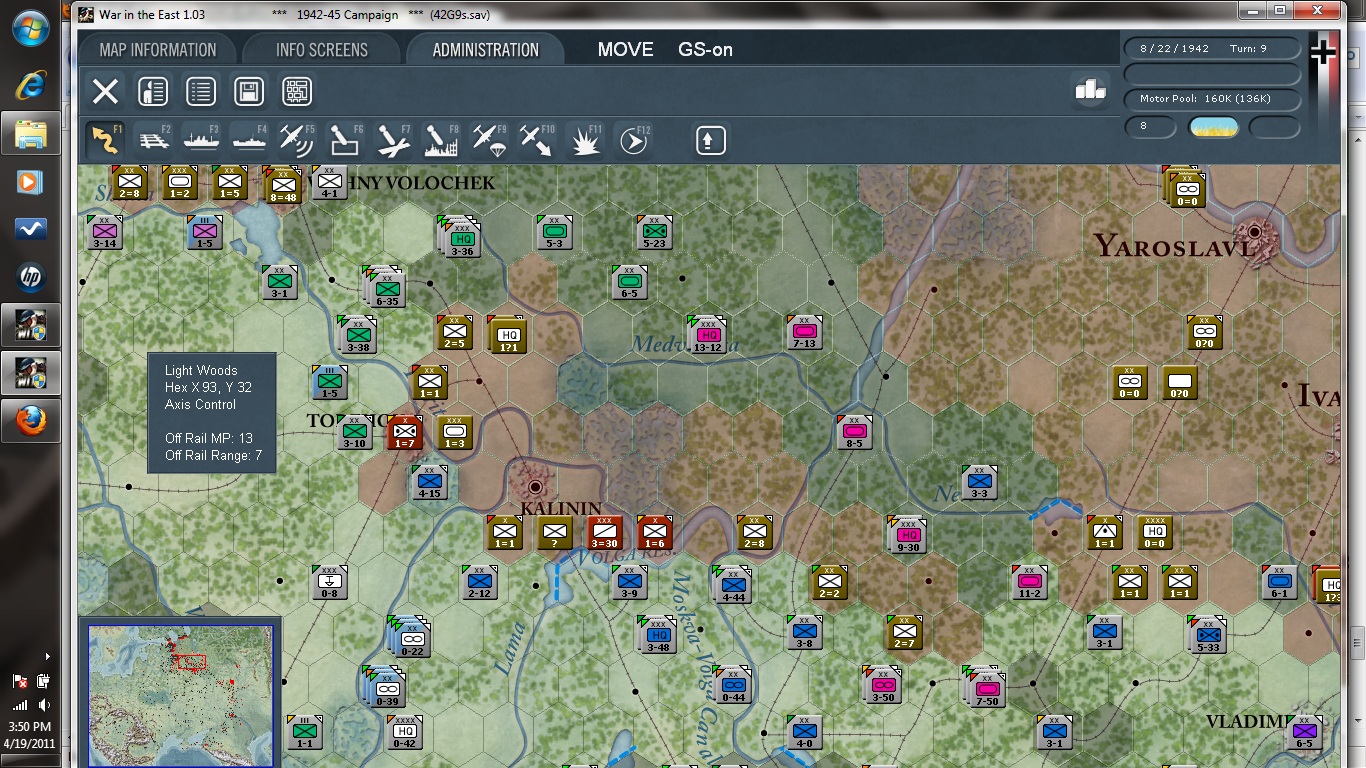Click the F11 explosion icon

tap(585, 140)
